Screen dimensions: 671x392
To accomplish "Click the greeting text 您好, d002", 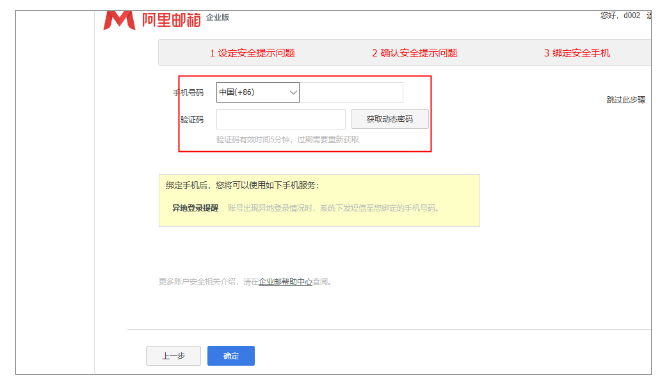I will [620, 15].
